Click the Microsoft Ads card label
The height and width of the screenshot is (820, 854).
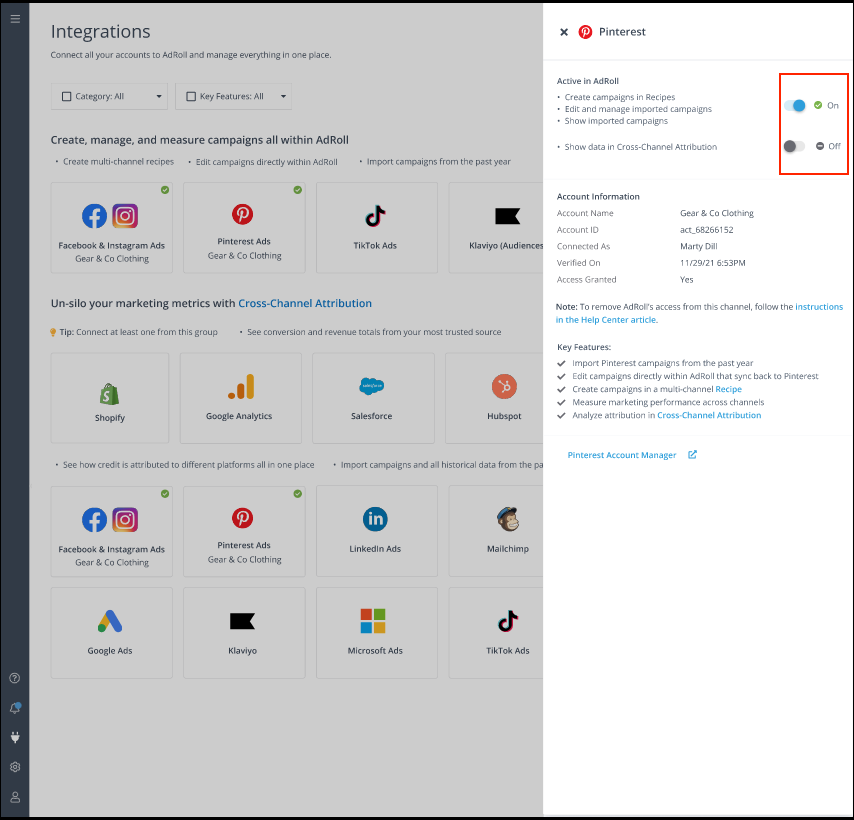click(375, 651)
